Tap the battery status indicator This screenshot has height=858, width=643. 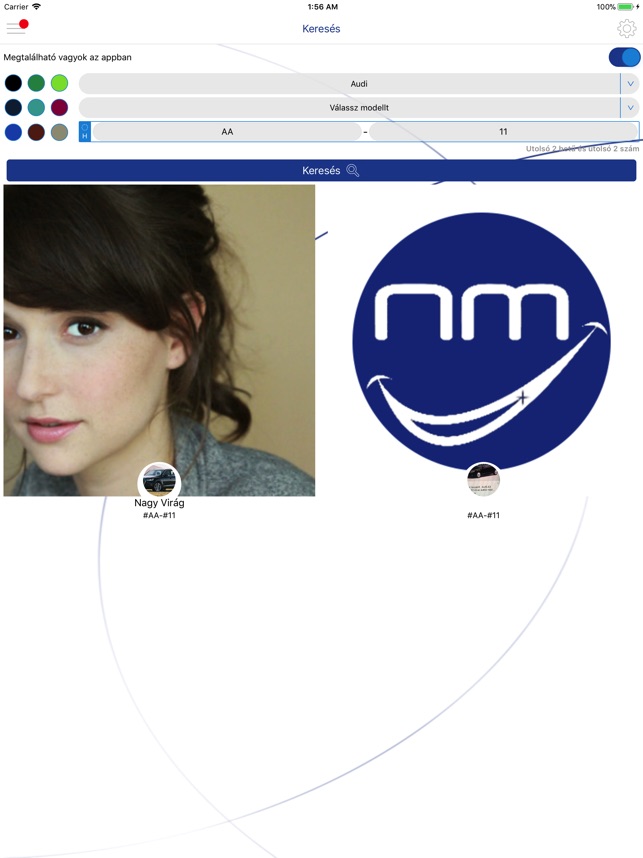(x=624, y=7)
